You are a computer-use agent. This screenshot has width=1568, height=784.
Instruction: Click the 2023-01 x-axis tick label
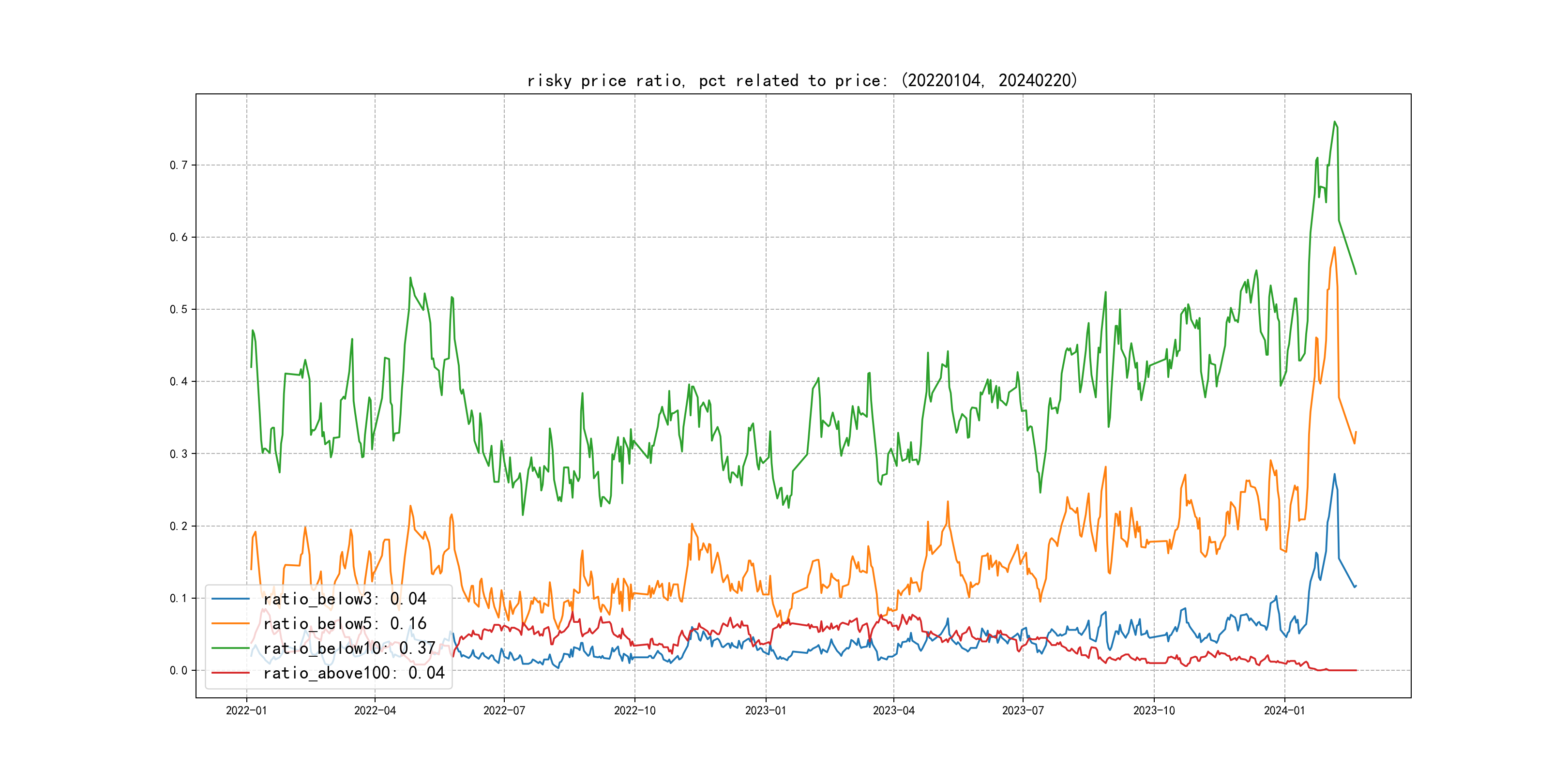pyautogui.click(x=765, y=710)
